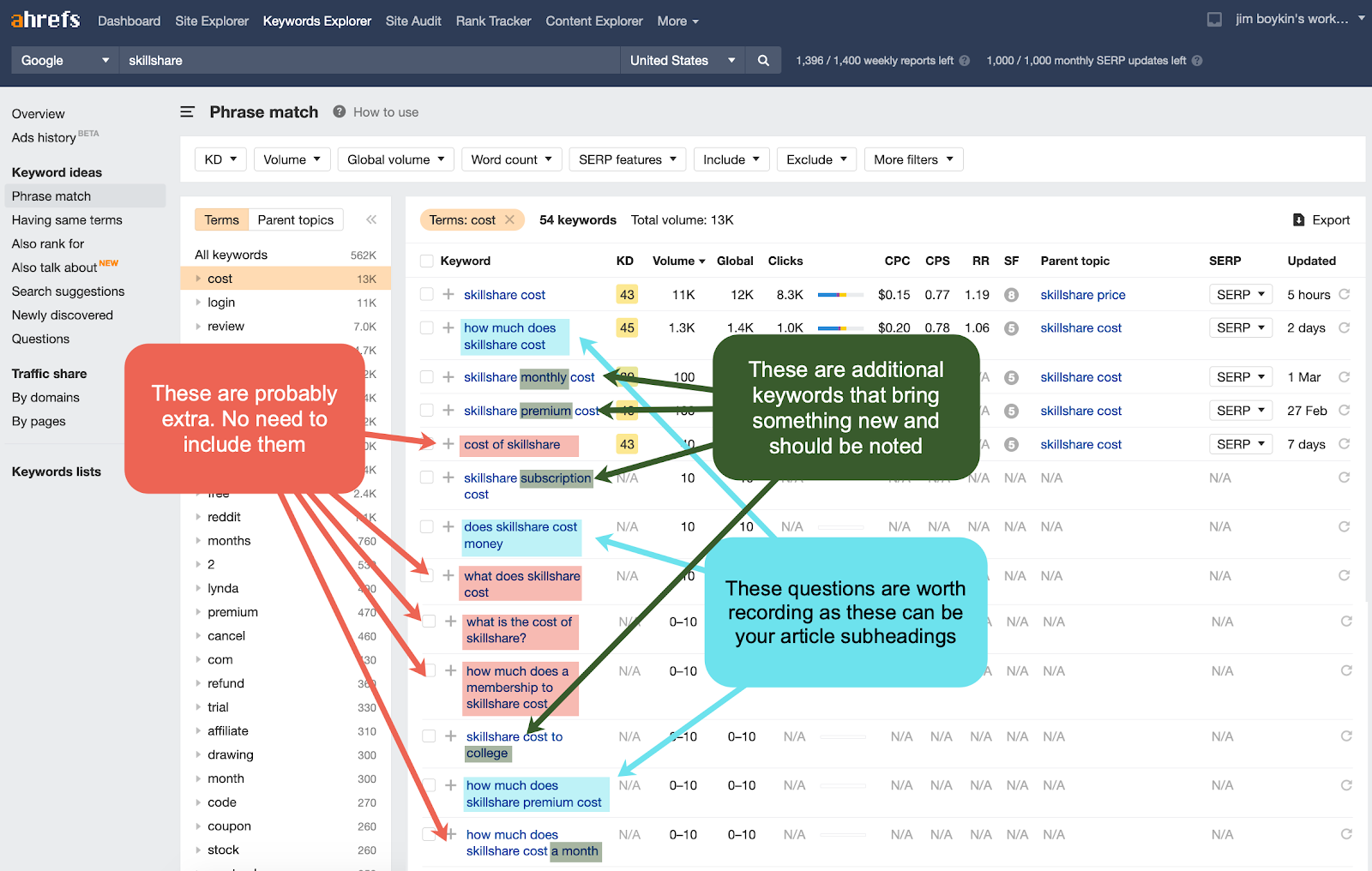Open the Overview sidebar link
The height and width of the screenshot is (871, 1372).
[38, 113]
